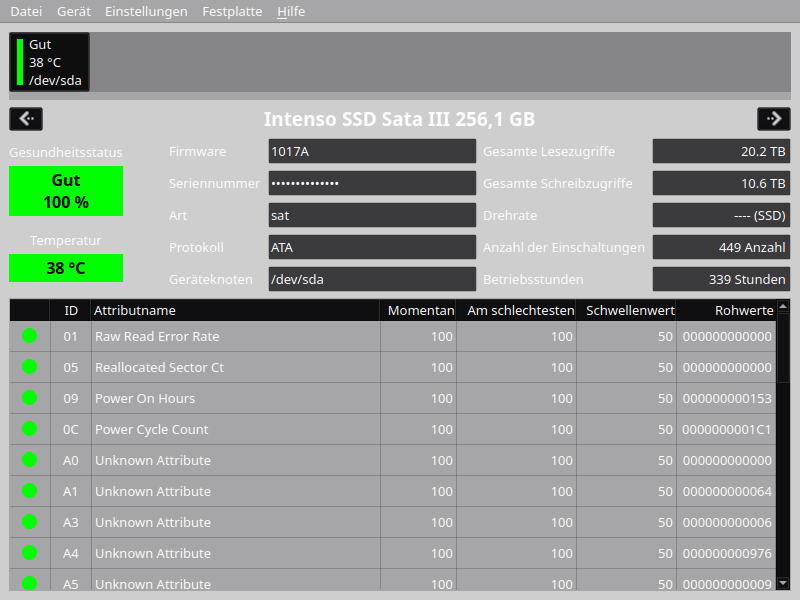Click ID cell A0

pyautogui.click(x=70, y=461)
